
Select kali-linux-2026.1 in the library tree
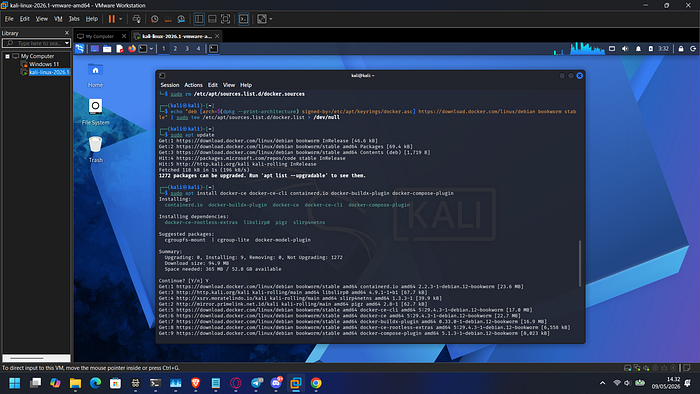[x=50, y=72]
